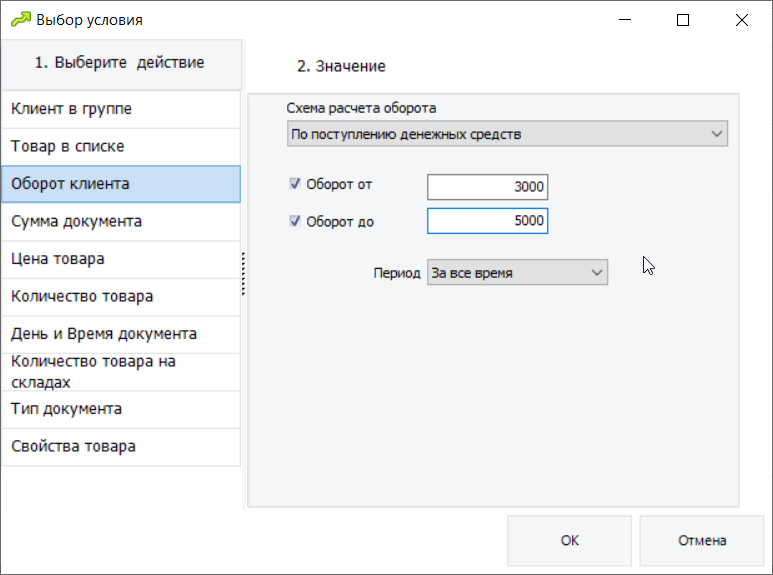Click the dotted splitter handle between panels
This screenshot has width=773, height=575.
coord(244,274)
